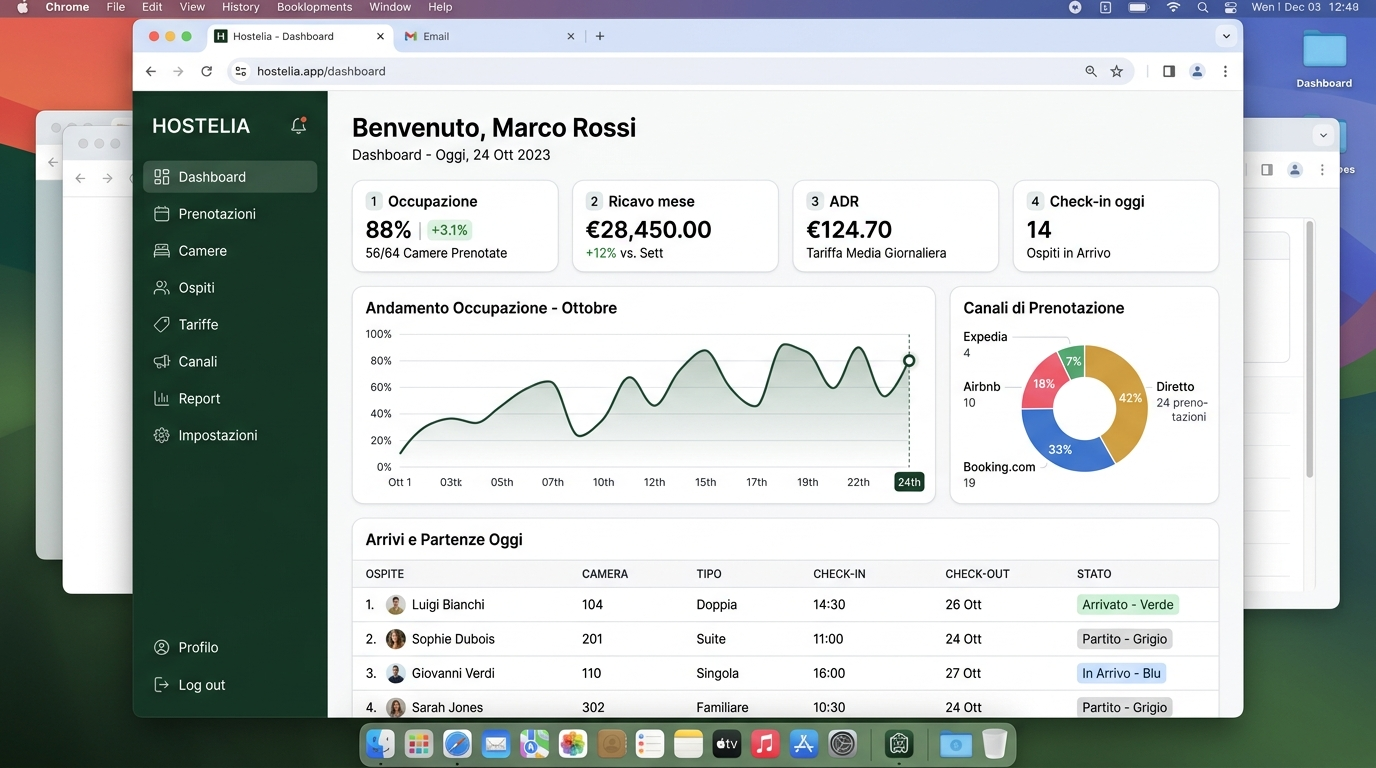Open Chrome's three-dot menu

click(x=1225, y=71)
